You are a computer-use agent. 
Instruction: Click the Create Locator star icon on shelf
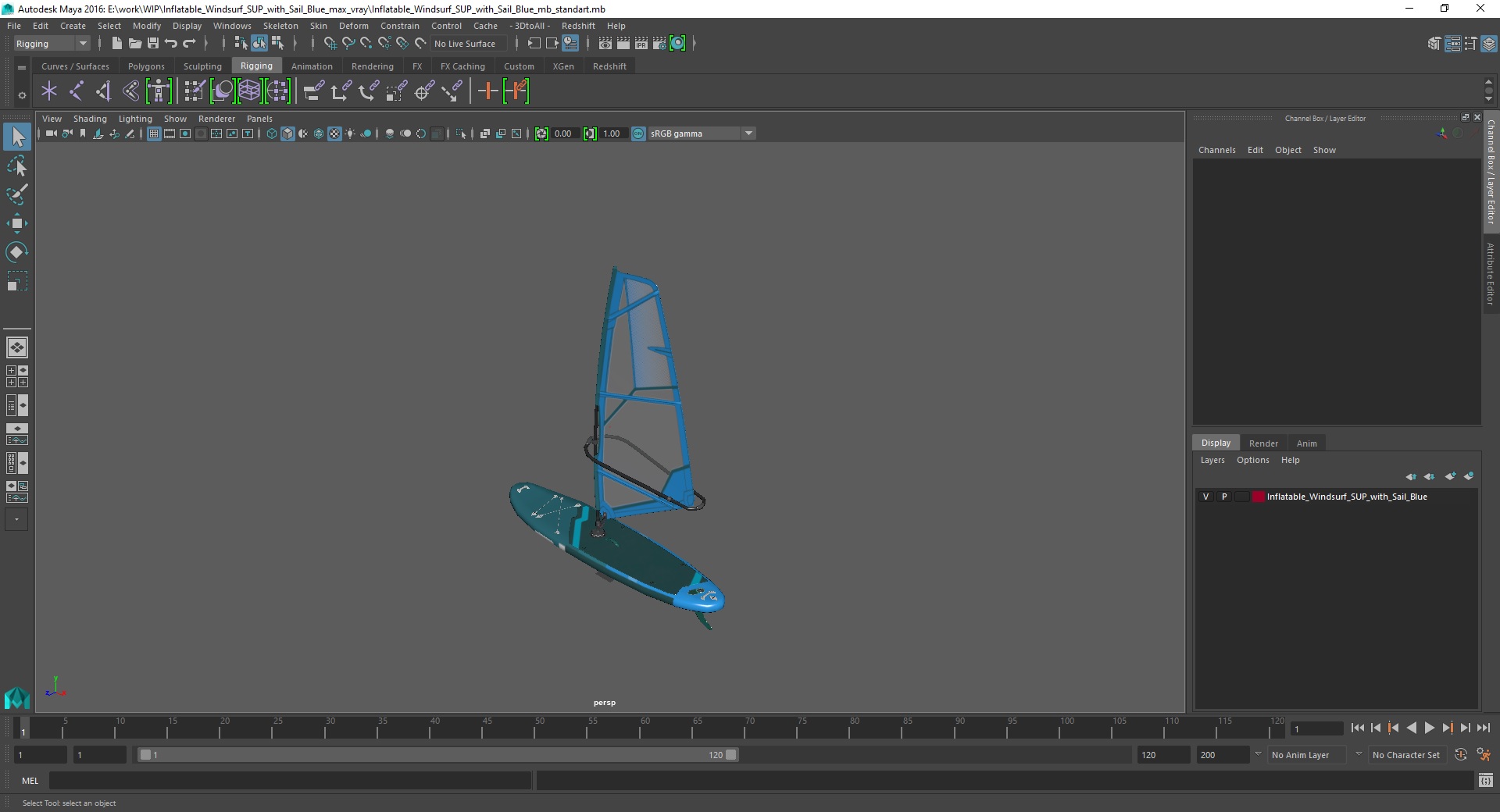[x=49, y=91]
